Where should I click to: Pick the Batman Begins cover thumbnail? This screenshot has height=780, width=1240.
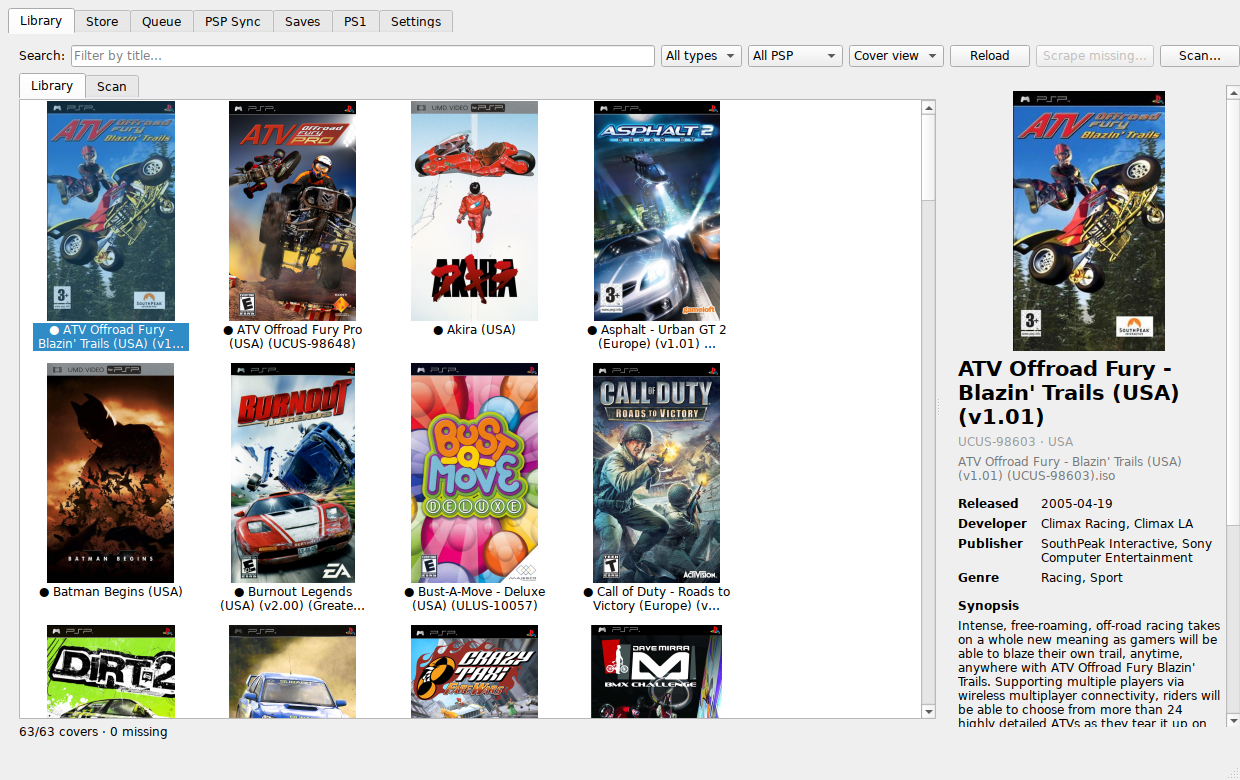pos(110,473)
